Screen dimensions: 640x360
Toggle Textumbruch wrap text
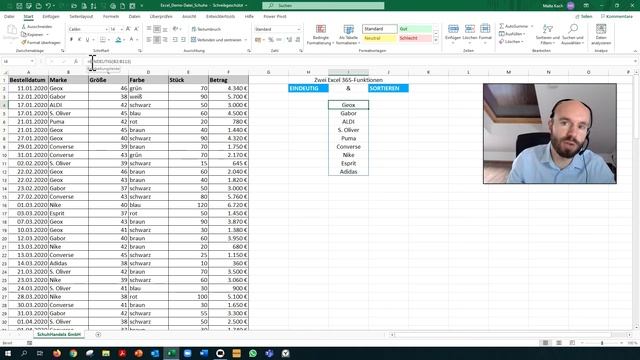click(x=206, y=29)
